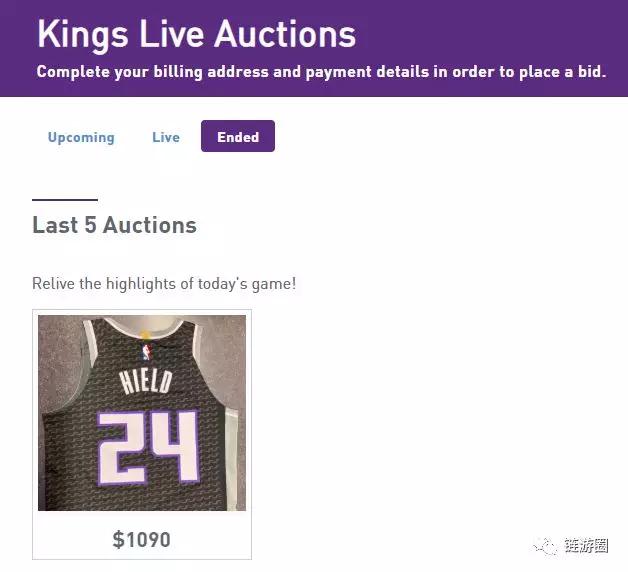Select the Ended auctions tab
Viewport: 628px width, 572px height.
coord(238,137)
